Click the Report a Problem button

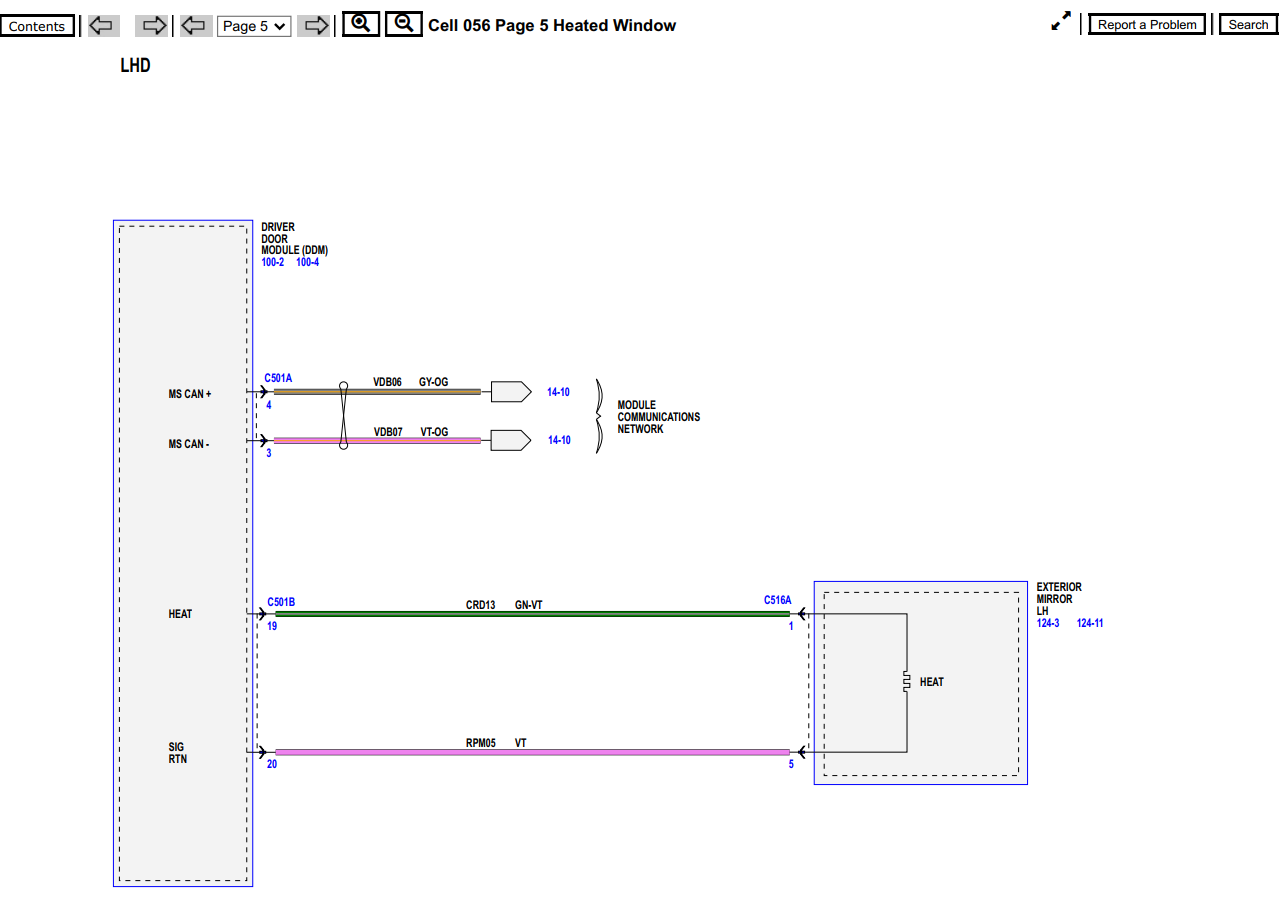(1146, 24)
